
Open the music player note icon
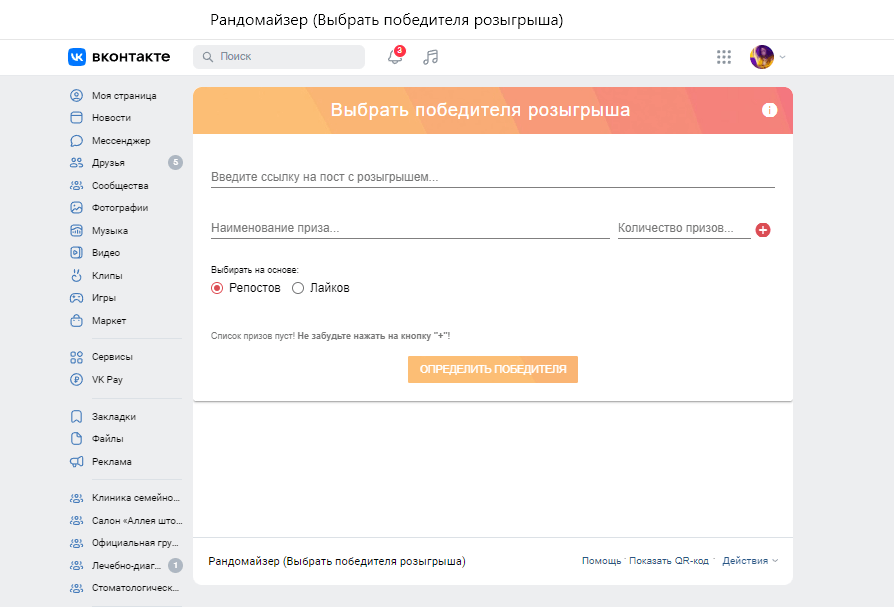[430, 57]
